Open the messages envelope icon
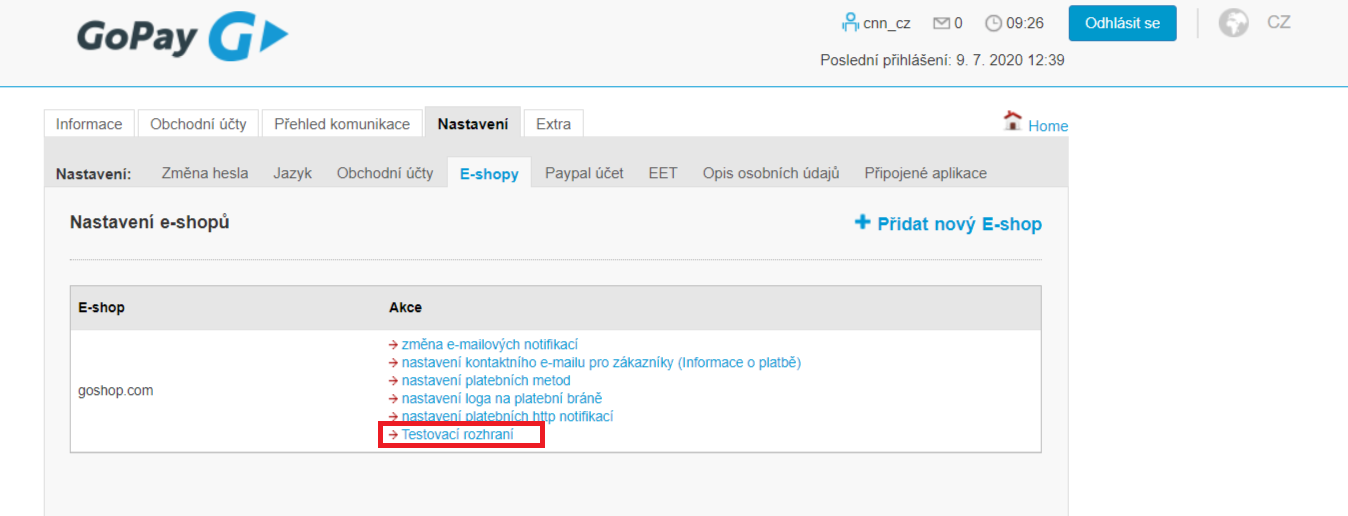Screen dimensions: 1348x516 941,23
